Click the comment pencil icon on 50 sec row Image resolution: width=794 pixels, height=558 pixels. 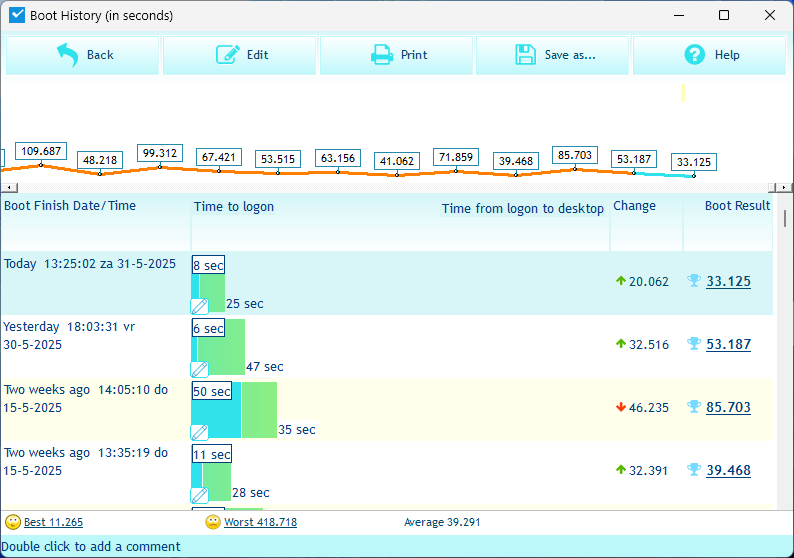(x=199, y=432)
